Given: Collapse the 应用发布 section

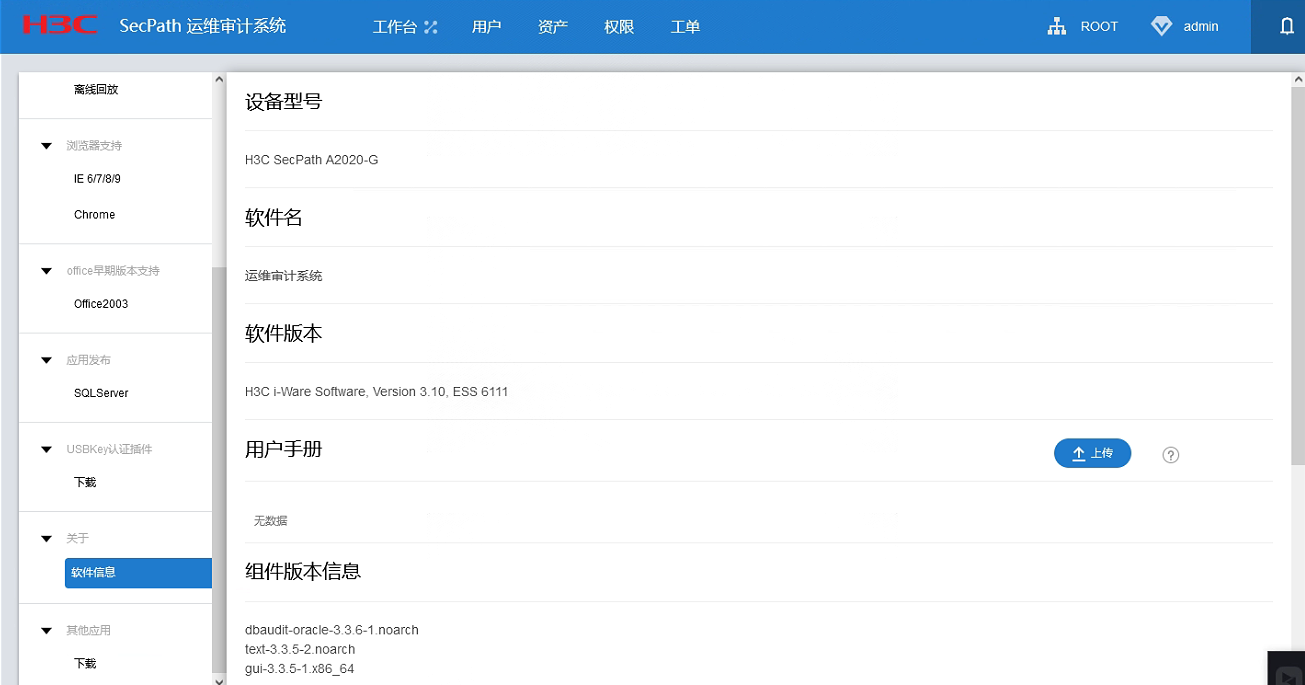Looking at the screenshot, I should [x=46, y=360].
